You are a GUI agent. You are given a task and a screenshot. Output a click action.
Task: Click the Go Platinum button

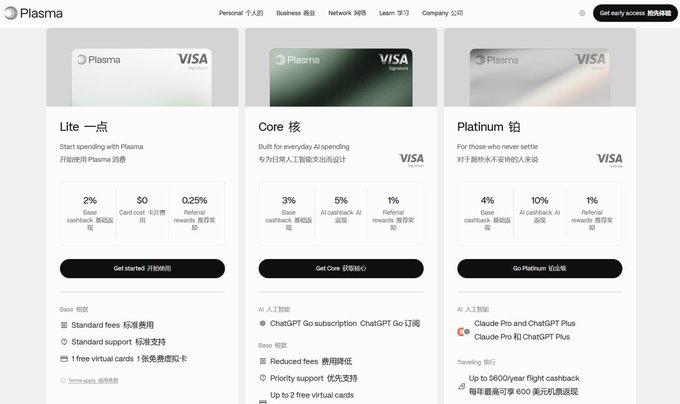pos(539,268)
